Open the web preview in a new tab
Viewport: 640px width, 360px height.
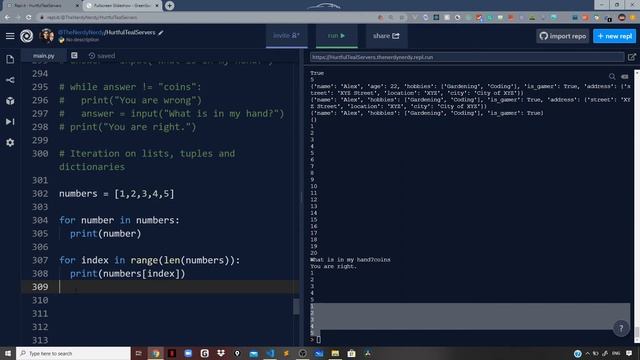[x=631, y=57]
